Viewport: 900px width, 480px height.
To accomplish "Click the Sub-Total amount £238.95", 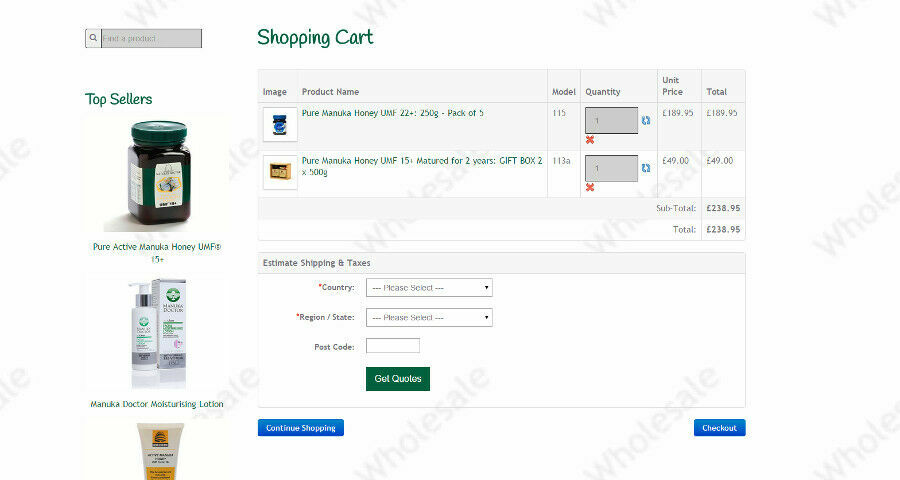I will [723, 208].
